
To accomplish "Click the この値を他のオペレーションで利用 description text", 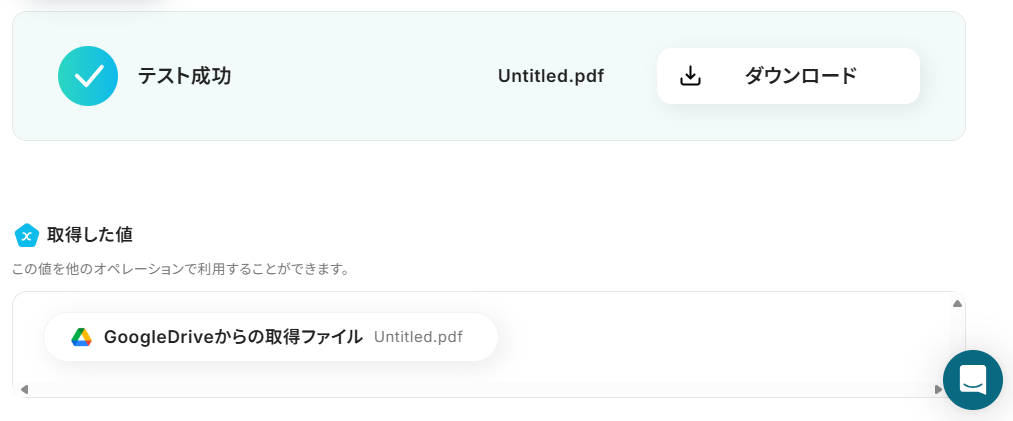I will point(180,269).
